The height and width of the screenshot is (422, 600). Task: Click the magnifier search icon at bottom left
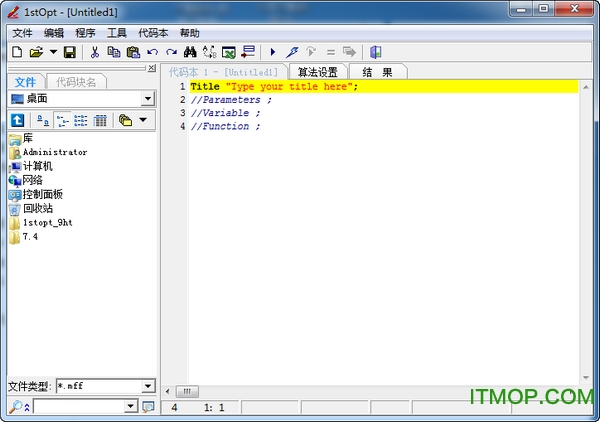15,406
